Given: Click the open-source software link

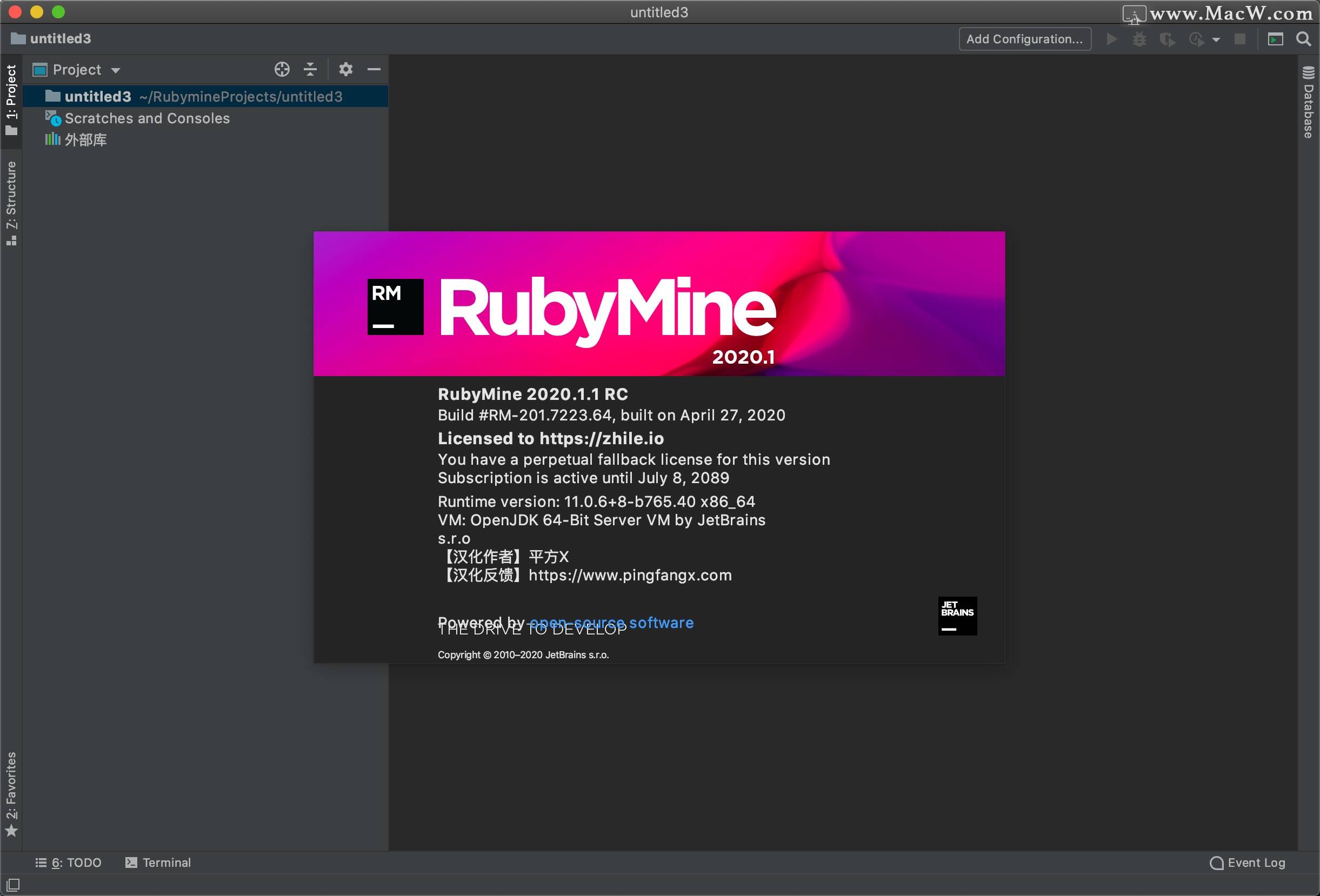Looking at the screenshot, I should (611, 623).
